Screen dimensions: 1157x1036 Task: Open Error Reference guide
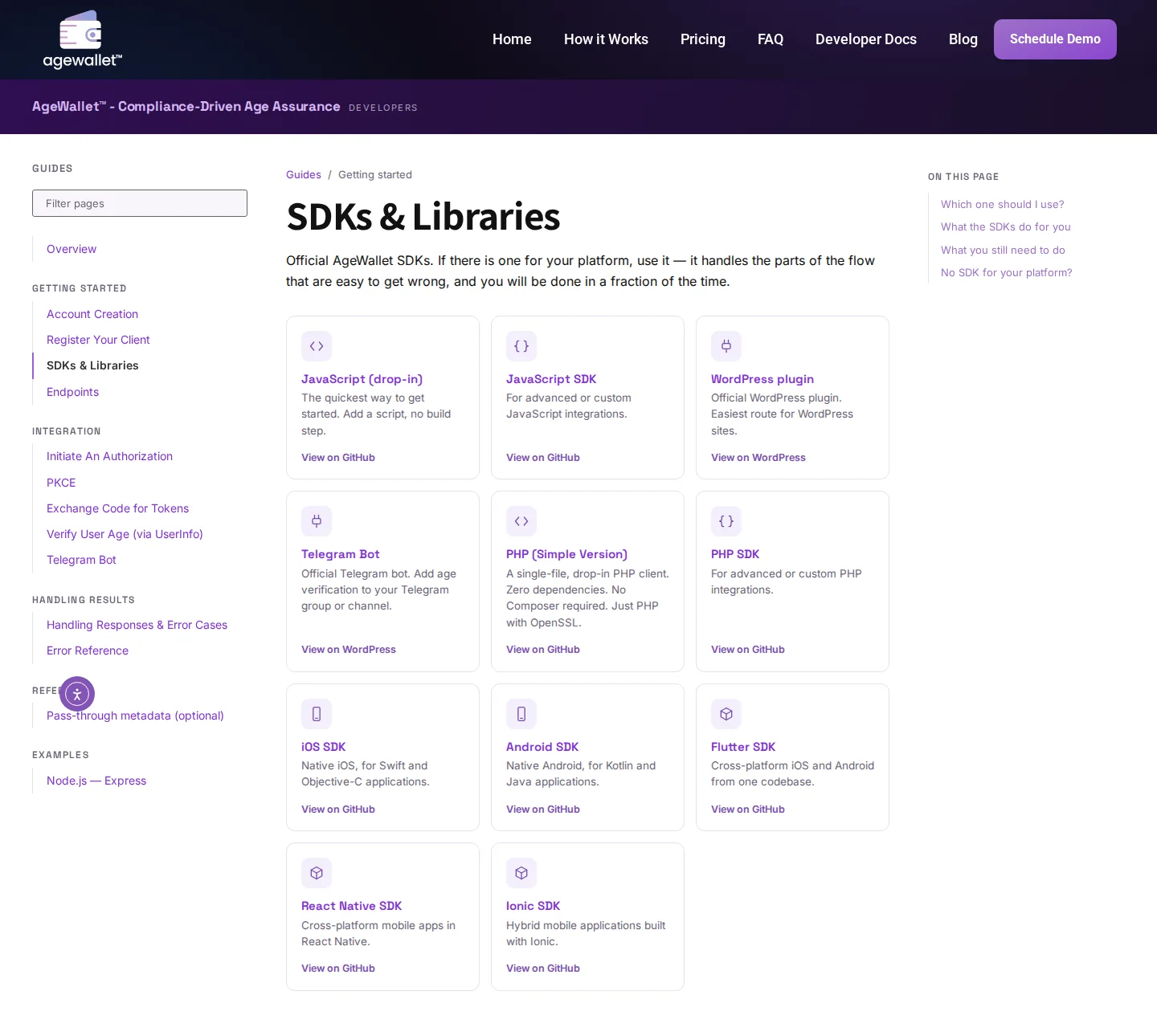(88, 651)
